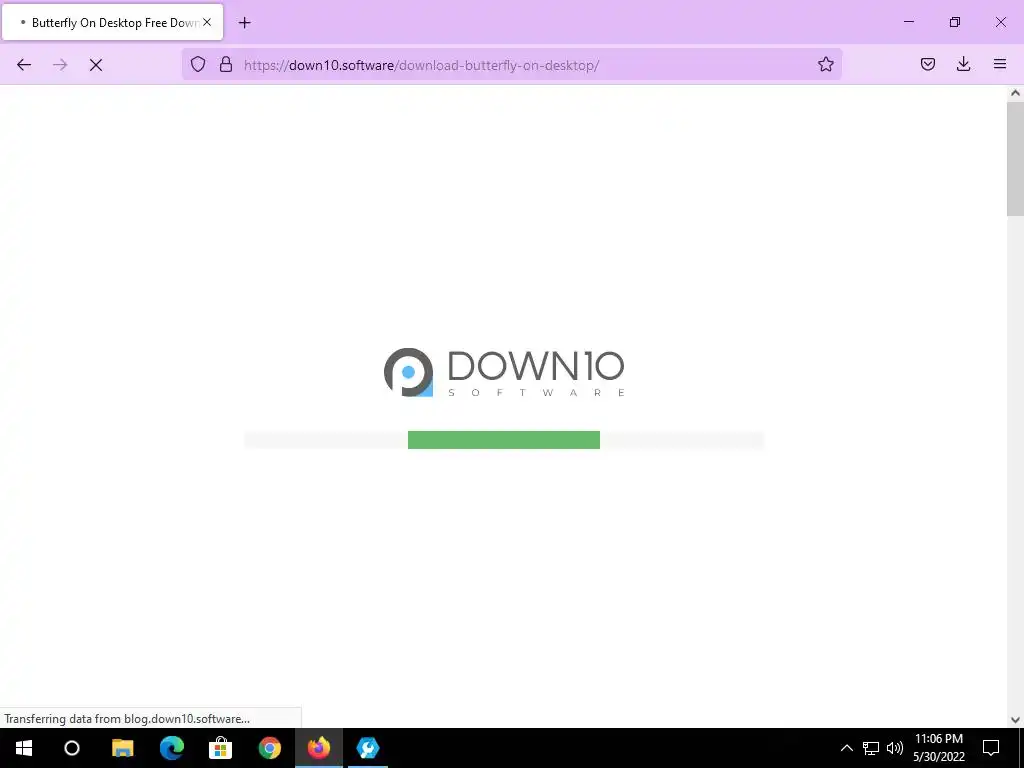
Task: Go back to the previous page
Action: (24, 65)
